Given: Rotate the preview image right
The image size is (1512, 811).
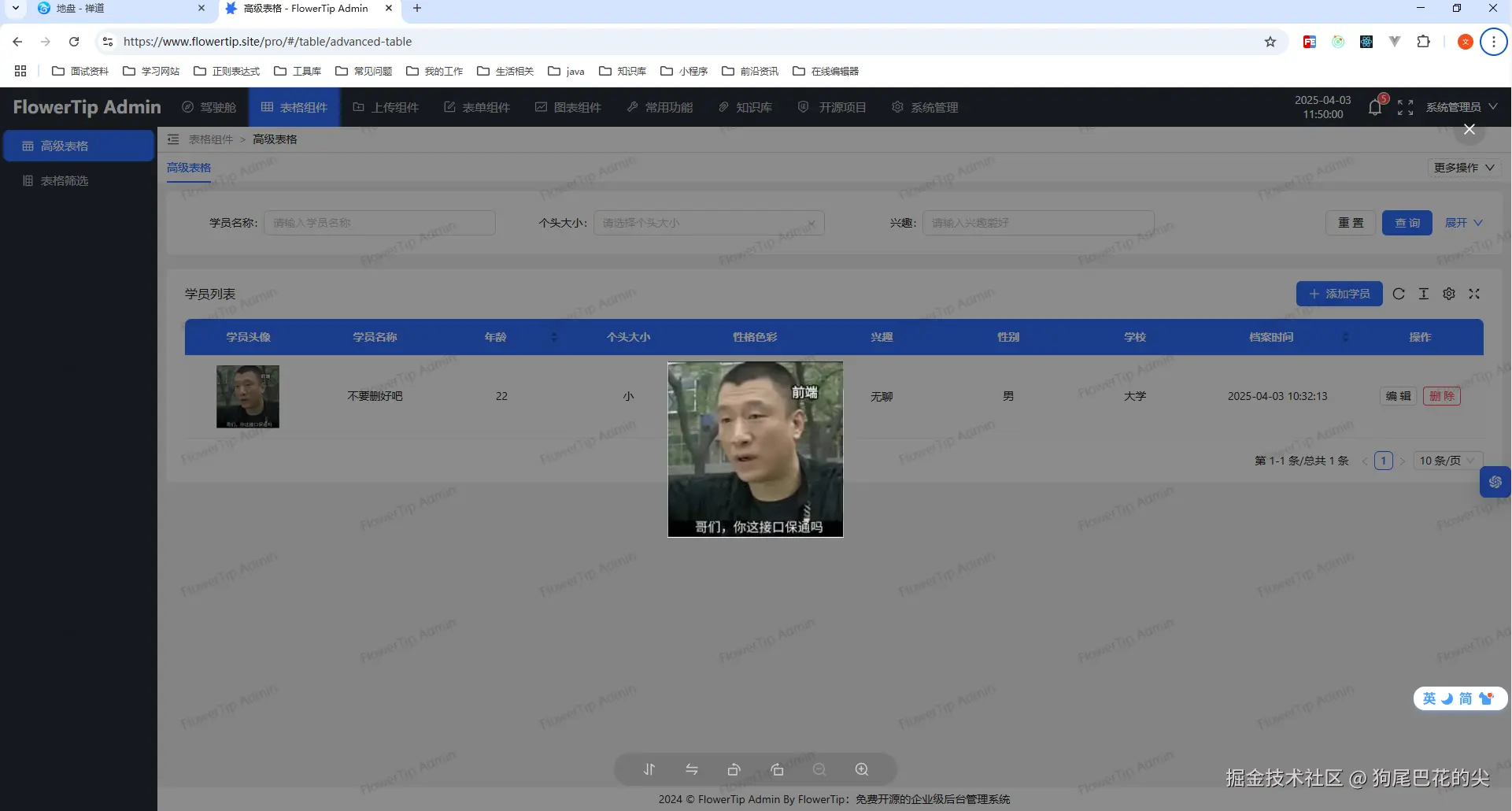Looking at the screenshot, I should click(x=777, y=769).
